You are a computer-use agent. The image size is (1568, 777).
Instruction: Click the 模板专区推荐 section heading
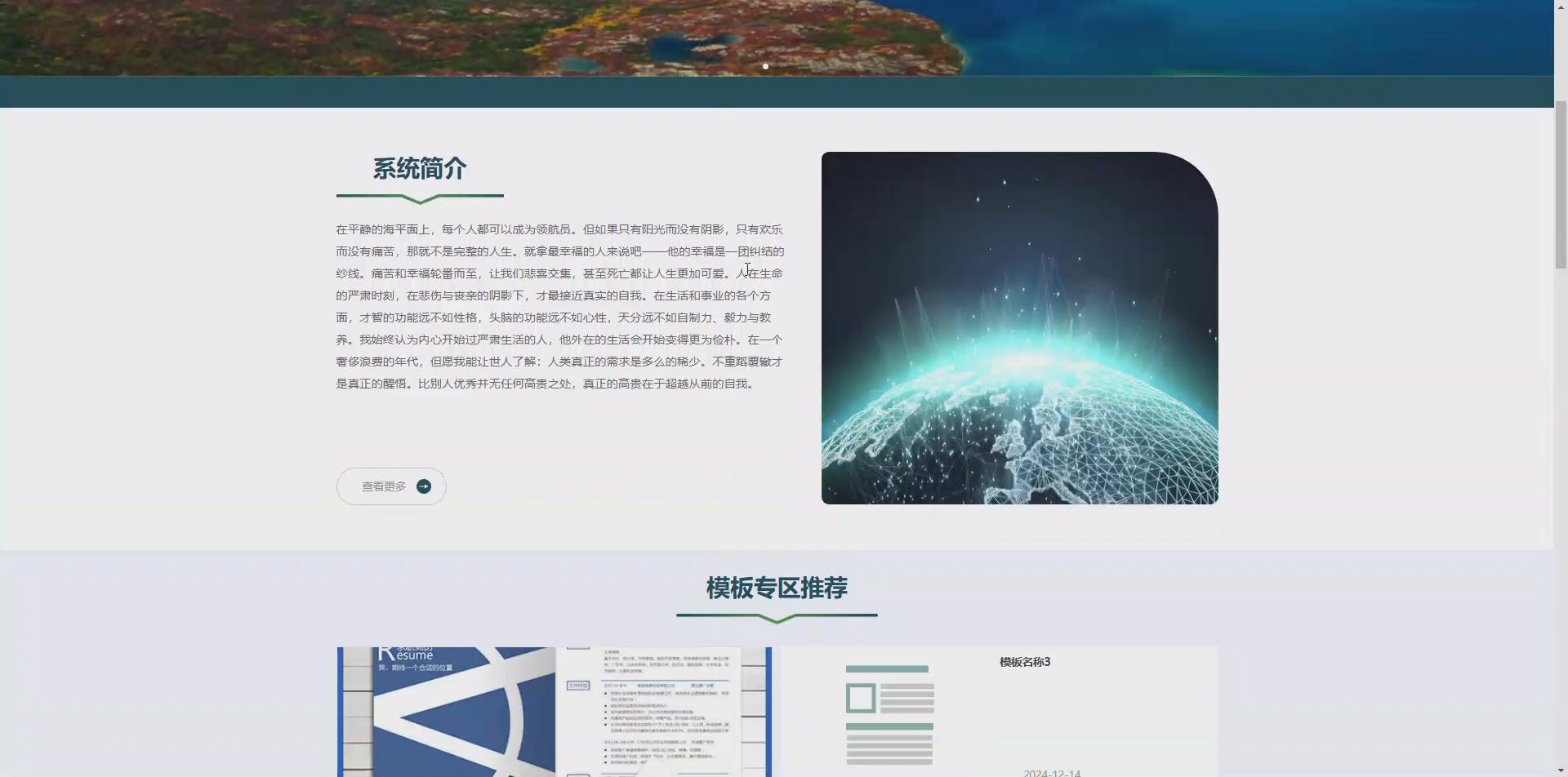(777, 588)
